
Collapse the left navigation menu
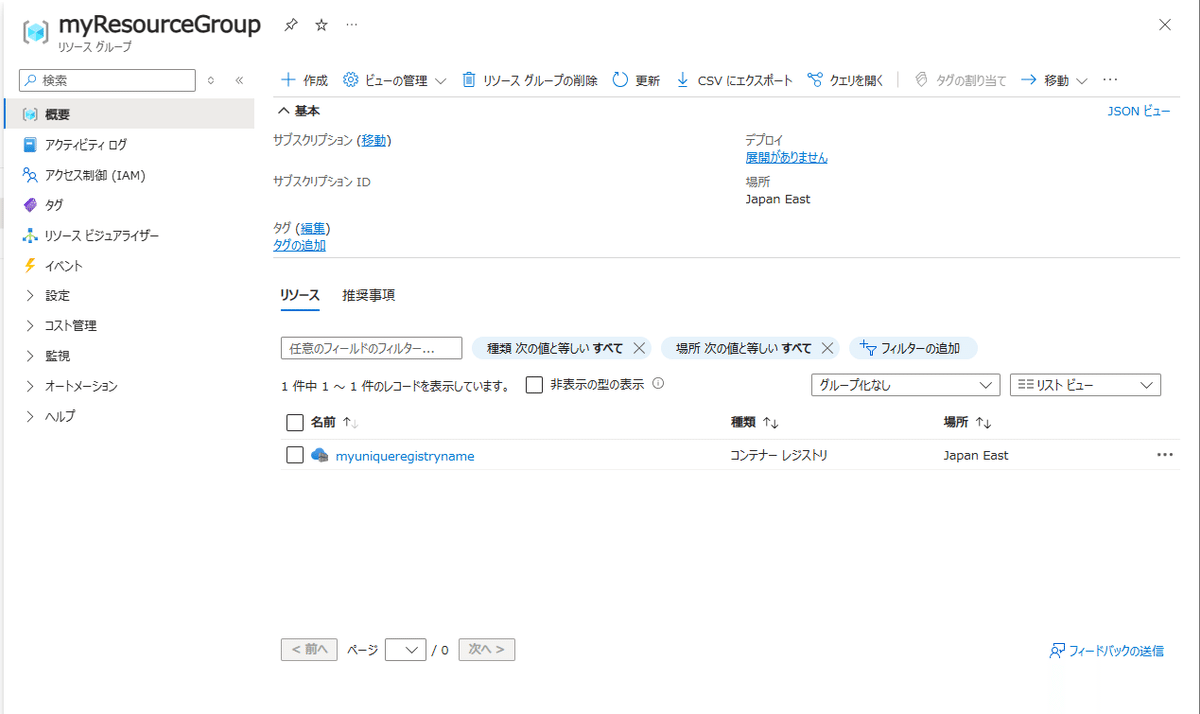239,80
